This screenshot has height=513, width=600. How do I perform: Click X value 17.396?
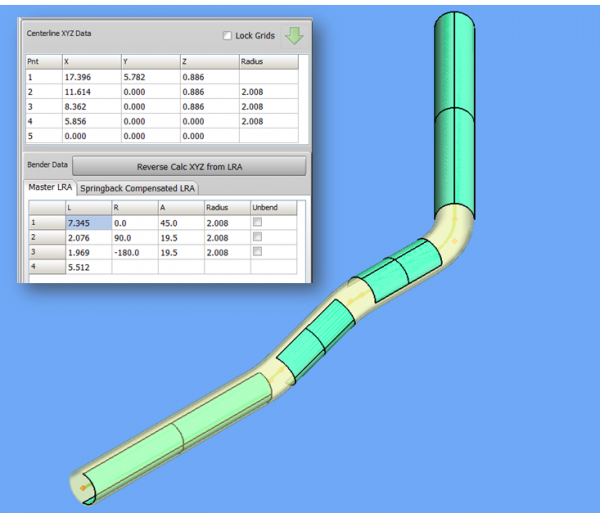(x=92, y=77)
